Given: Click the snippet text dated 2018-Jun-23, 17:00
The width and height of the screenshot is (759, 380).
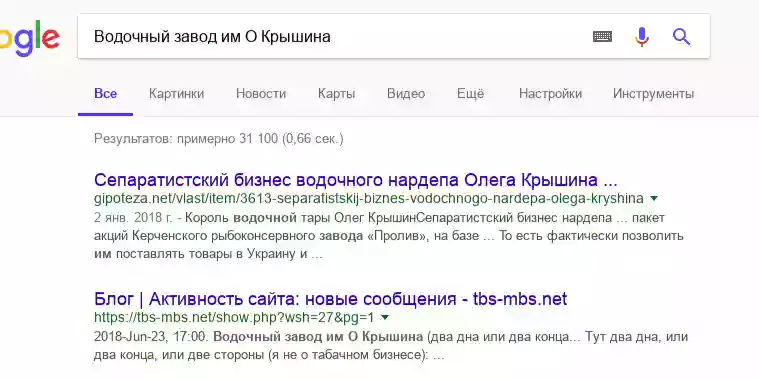Looking at the screenshot, I should [x=391, y=346].
